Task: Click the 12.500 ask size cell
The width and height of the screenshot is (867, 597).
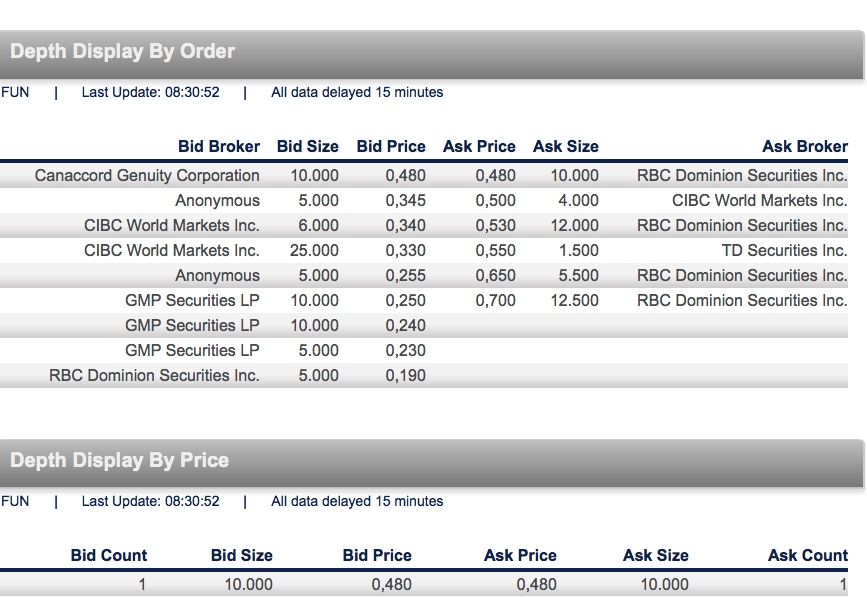Action: pos(574,301)
